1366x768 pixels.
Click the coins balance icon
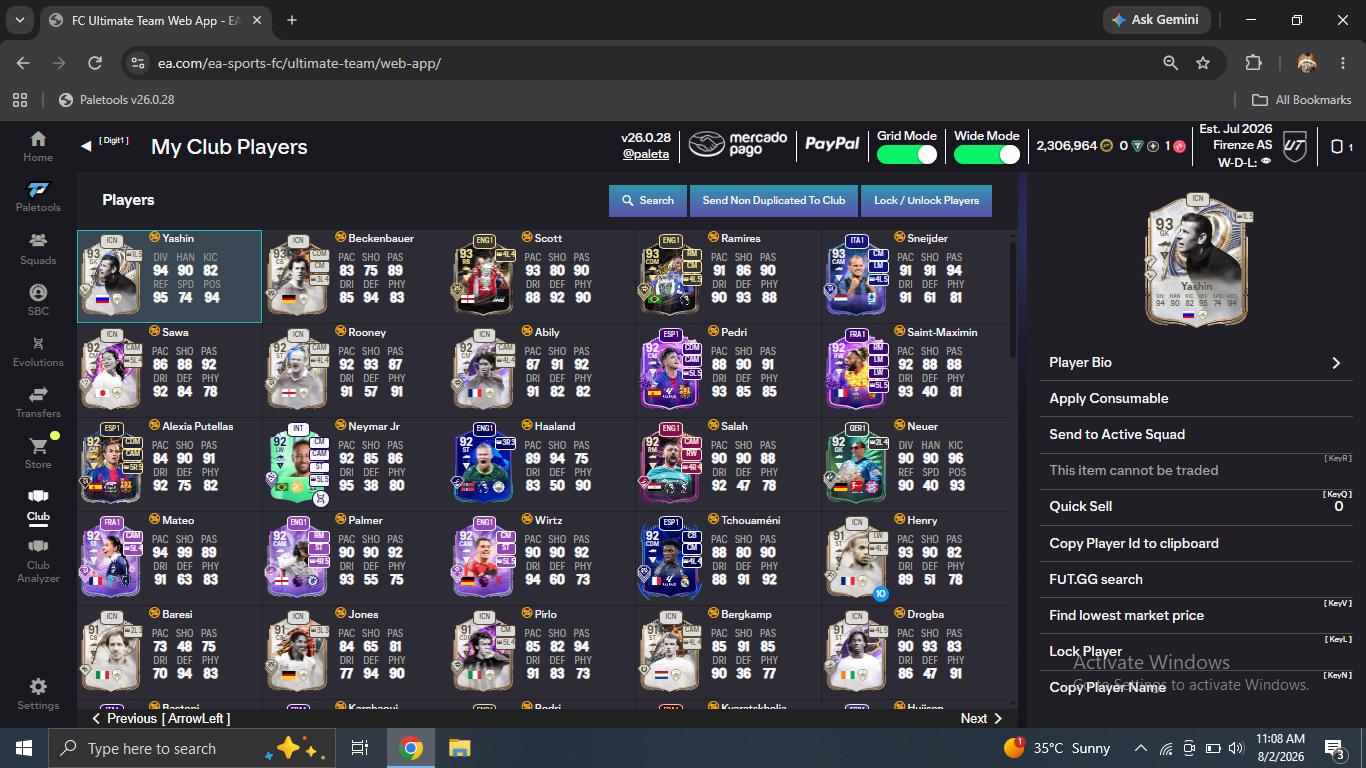click(x=1106, y=146)
